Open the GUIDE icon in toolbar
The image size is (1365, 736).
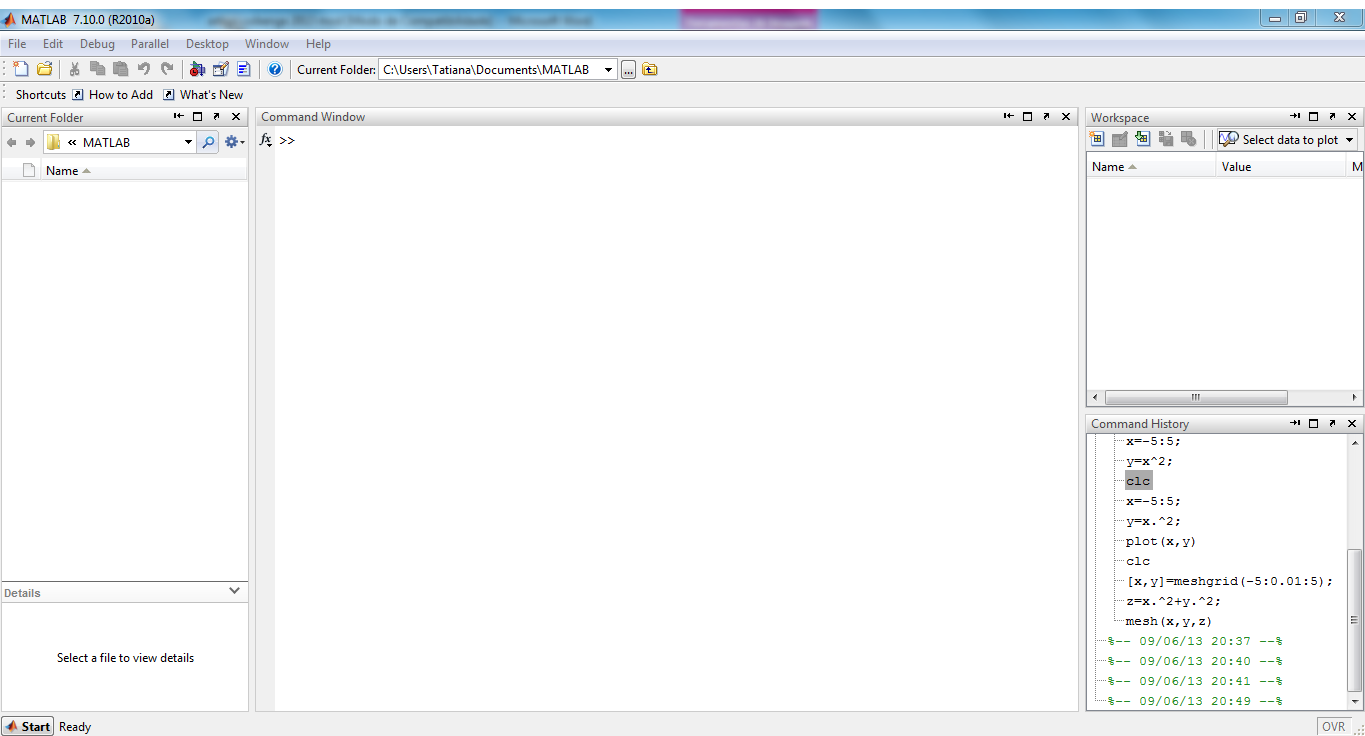coord(220,69)
